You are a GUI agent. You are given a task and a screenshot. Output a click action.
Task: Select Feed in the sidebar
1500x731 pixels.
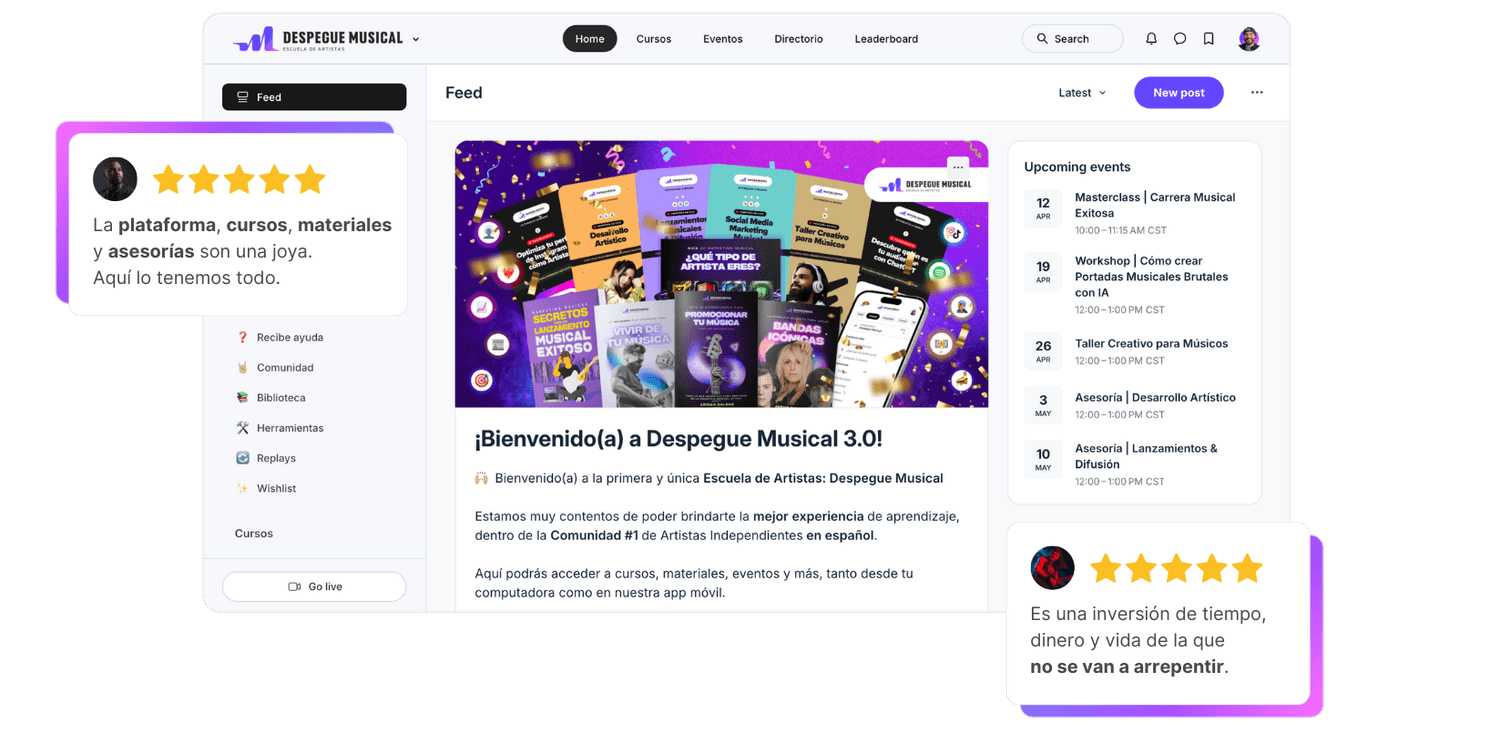pos(314,97)
